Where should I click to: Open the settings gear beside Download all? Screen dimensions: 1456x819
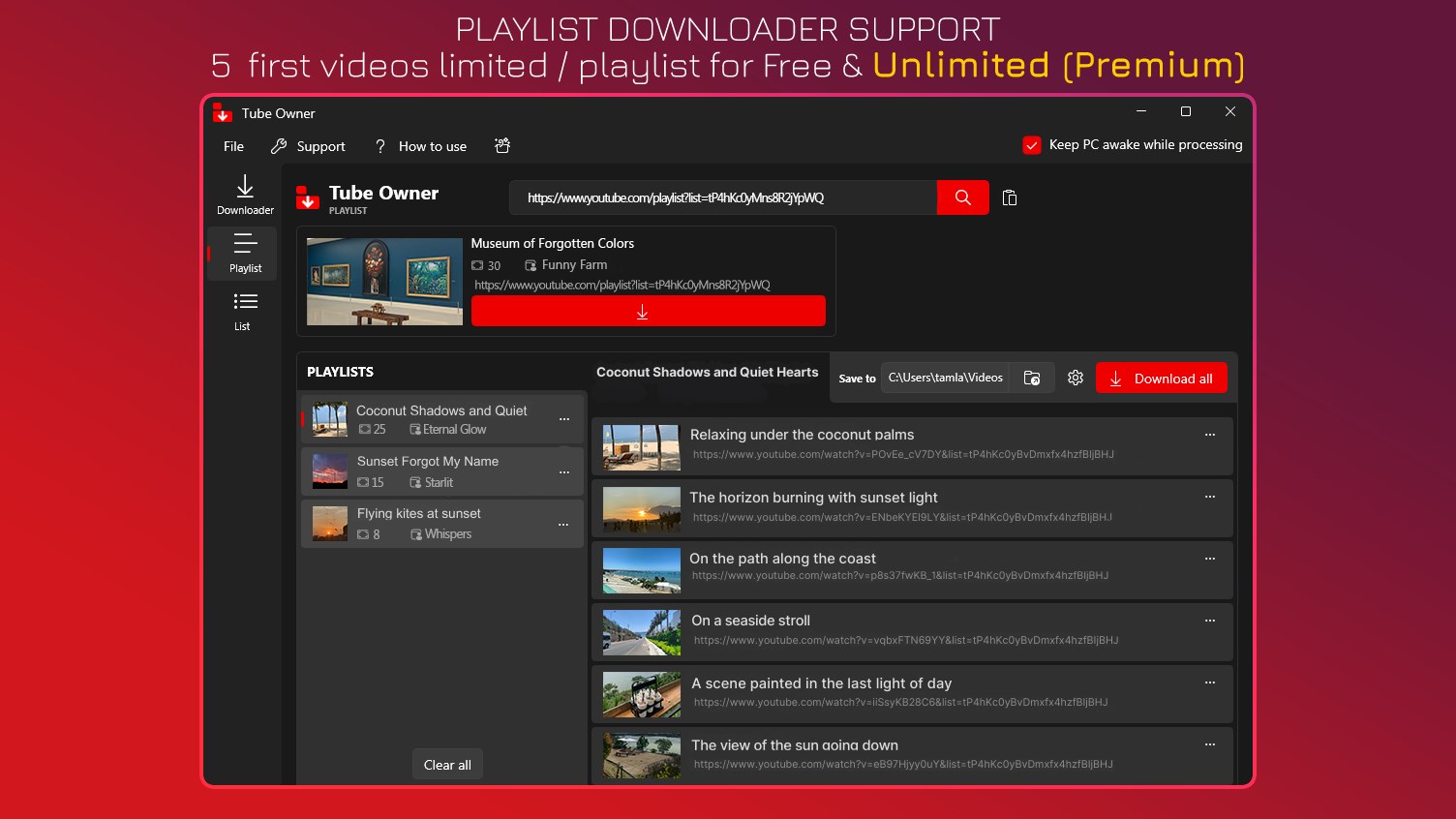point(1075,378)
